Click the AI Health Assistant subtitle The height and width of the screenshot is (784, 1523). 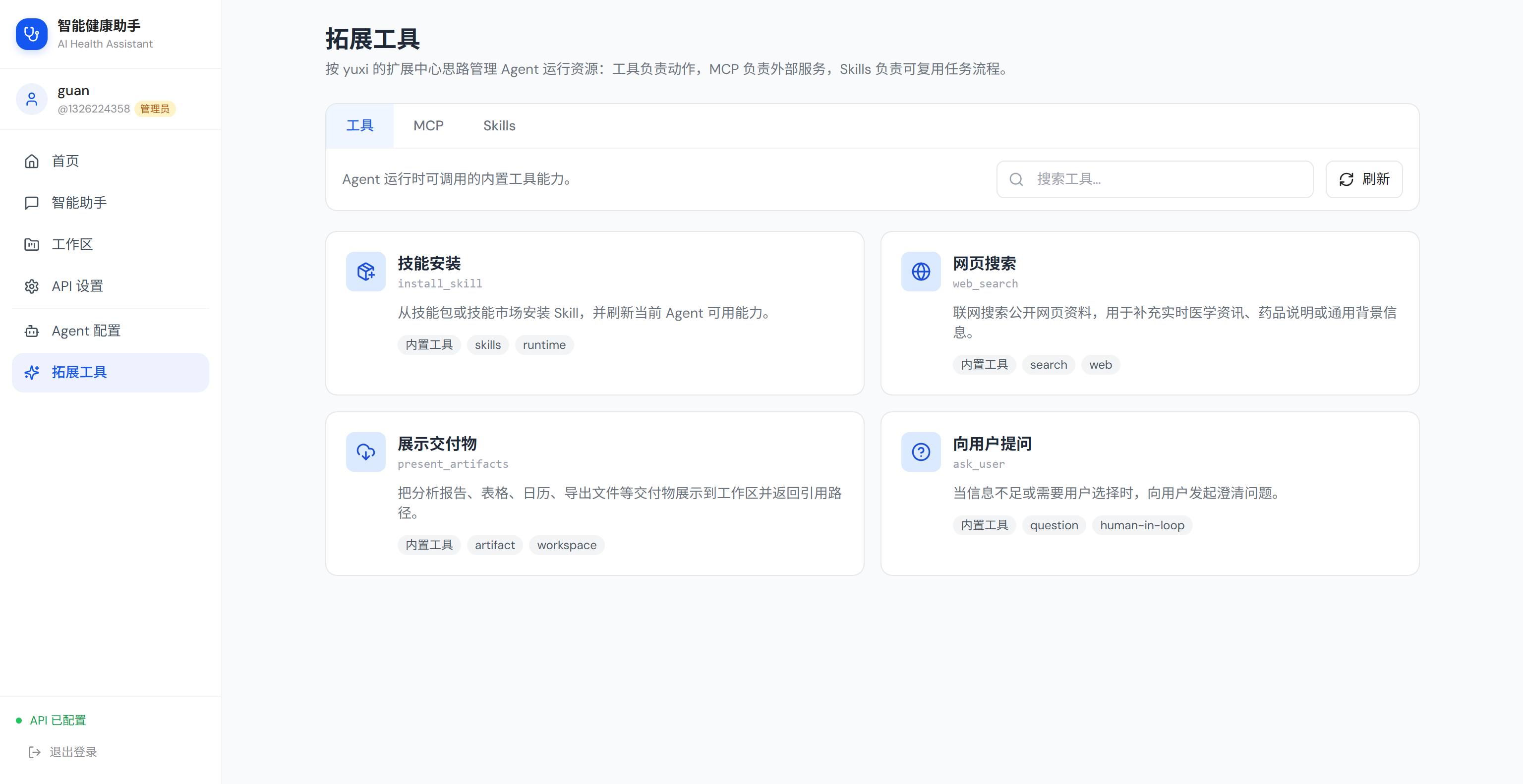pyautogui.click(x=105, y=44)
